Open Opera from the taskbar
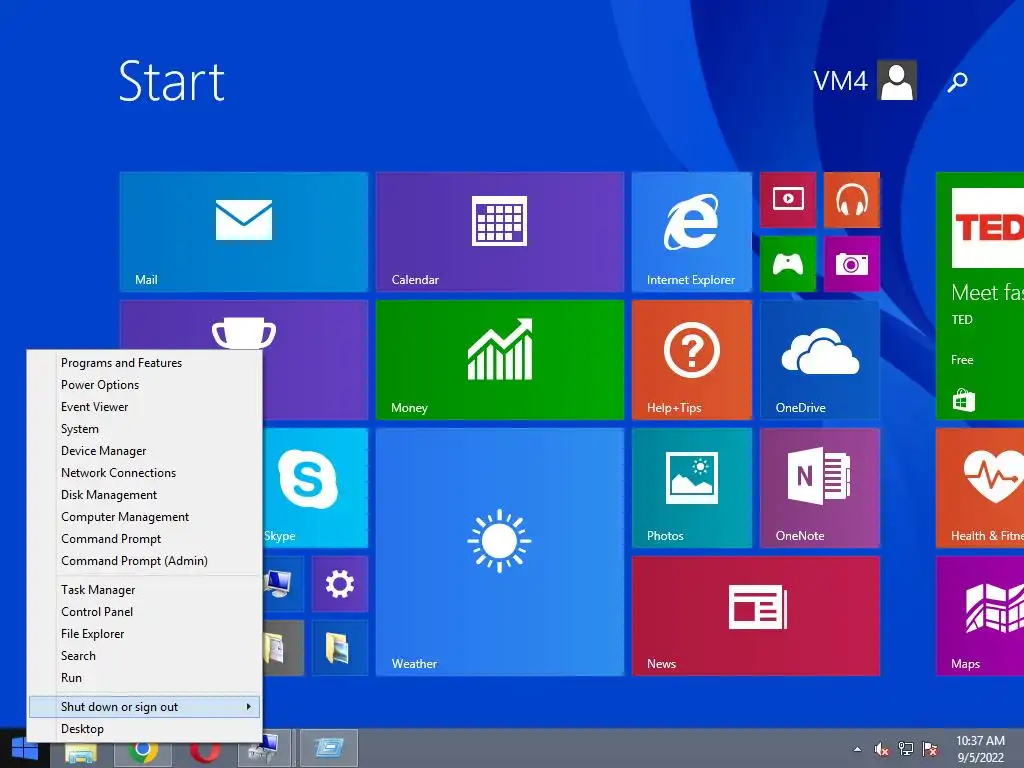The height and width of the screenshot is (768, 1024). [x=205, y=752]
